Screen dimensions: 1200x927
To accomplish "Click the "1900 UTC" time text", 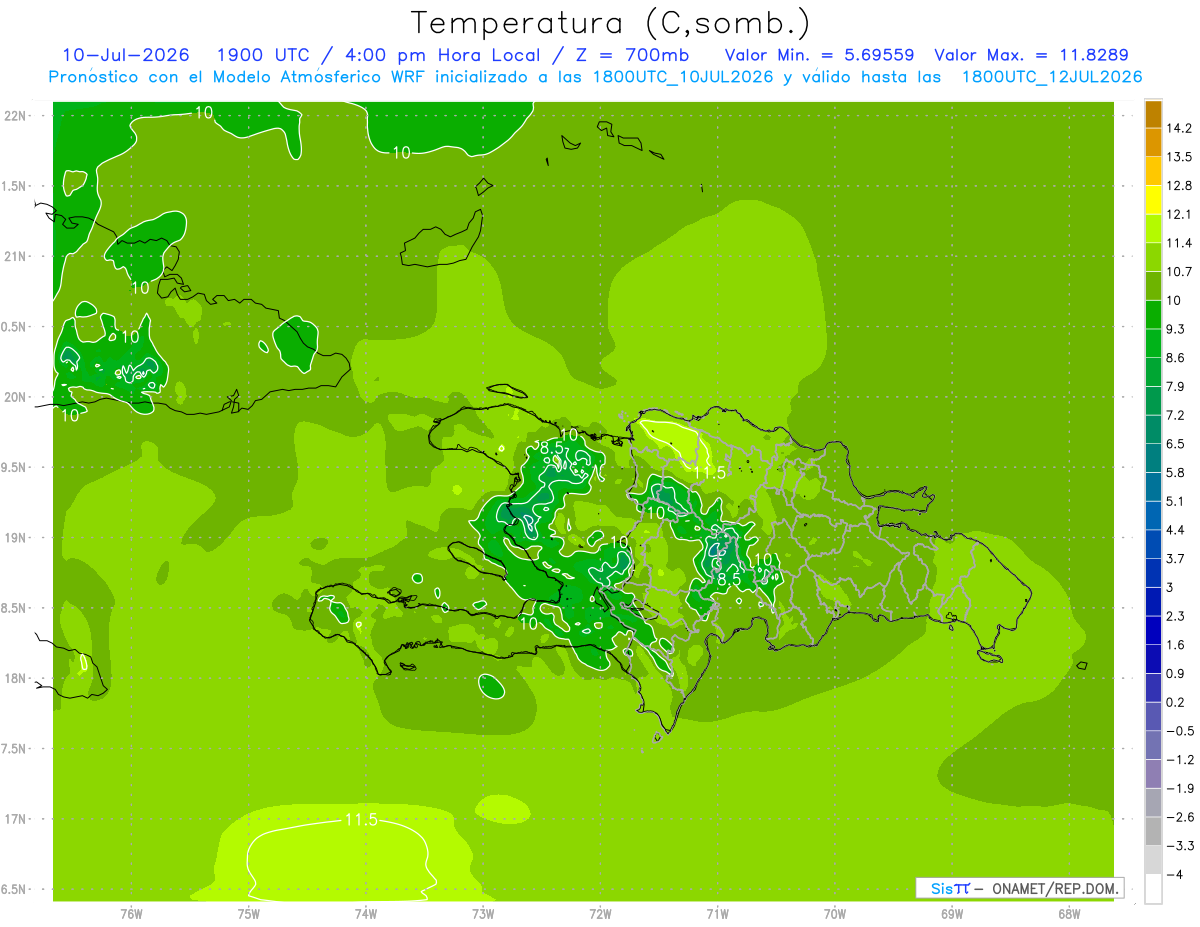I will 263,55.
